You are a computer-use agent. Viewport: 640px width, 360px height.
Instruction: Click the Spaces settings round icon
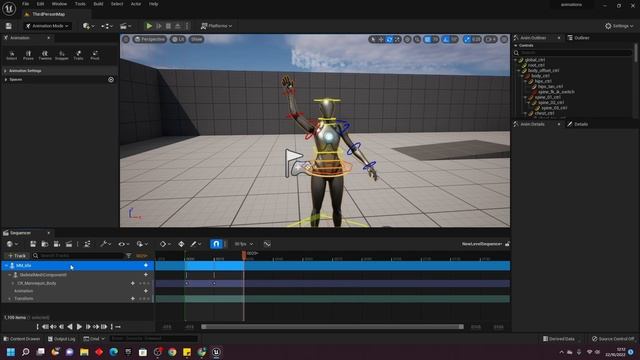coord(111,80)
